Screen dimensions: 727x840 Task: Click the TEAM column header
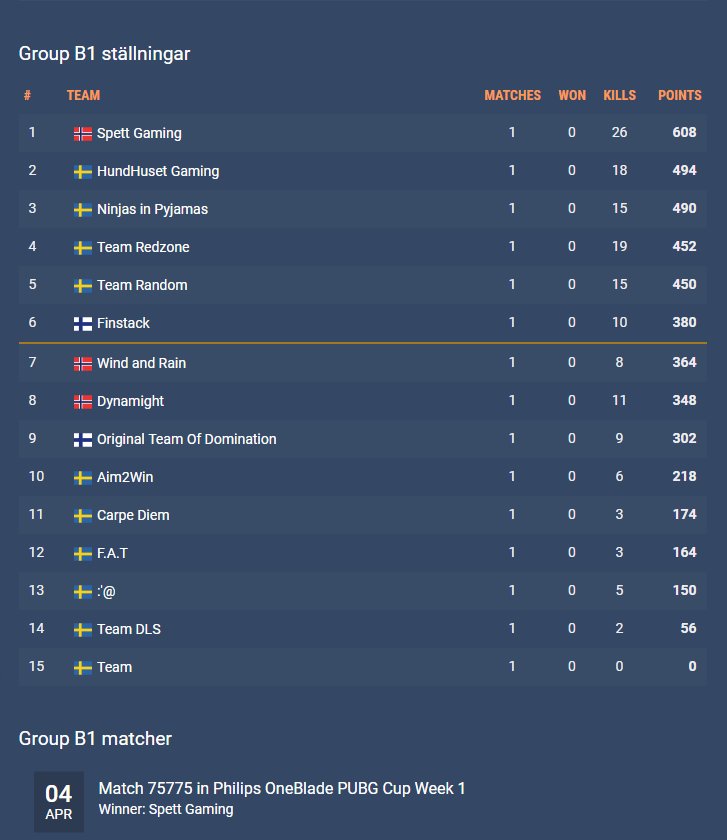point(84,95)
